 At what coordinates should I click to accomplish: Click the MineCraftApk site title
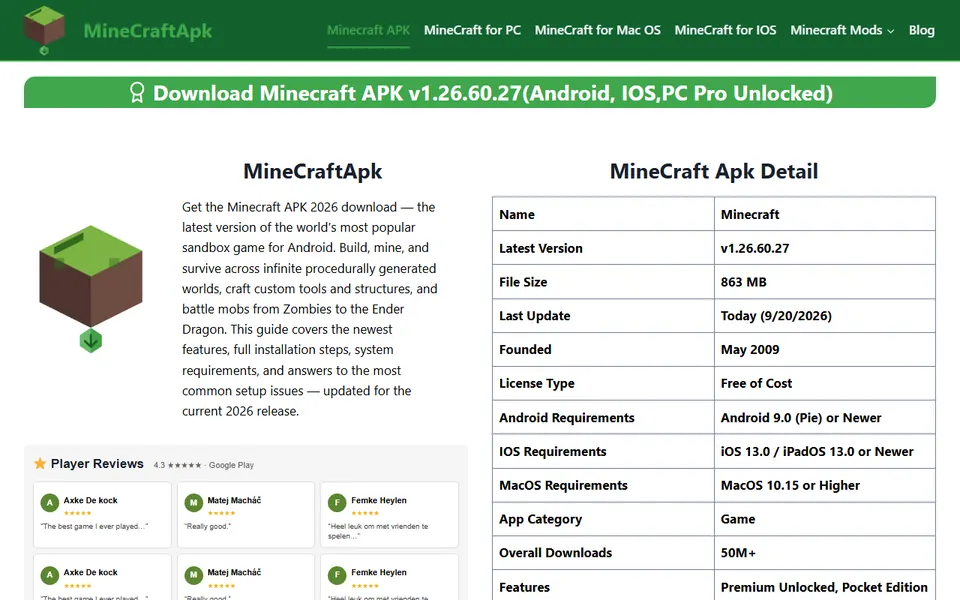coord(148,31)
